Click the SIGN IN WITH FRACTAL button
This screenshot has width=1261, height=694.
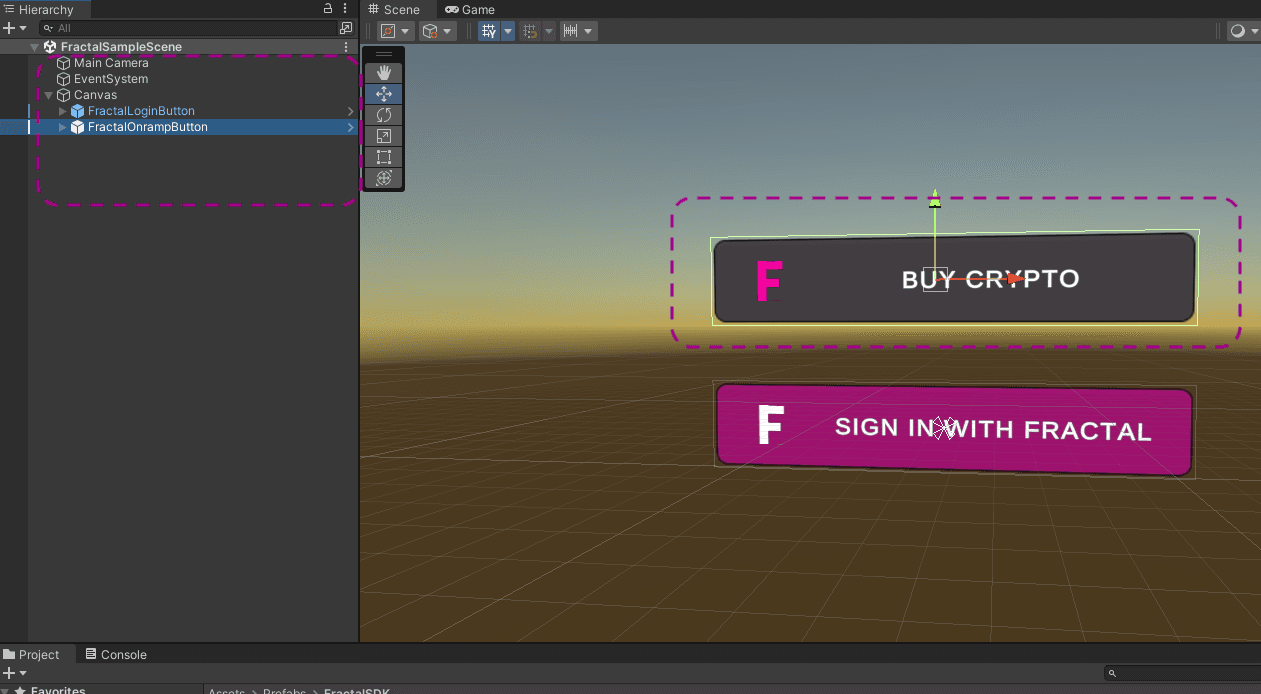[x=954, y=429]
